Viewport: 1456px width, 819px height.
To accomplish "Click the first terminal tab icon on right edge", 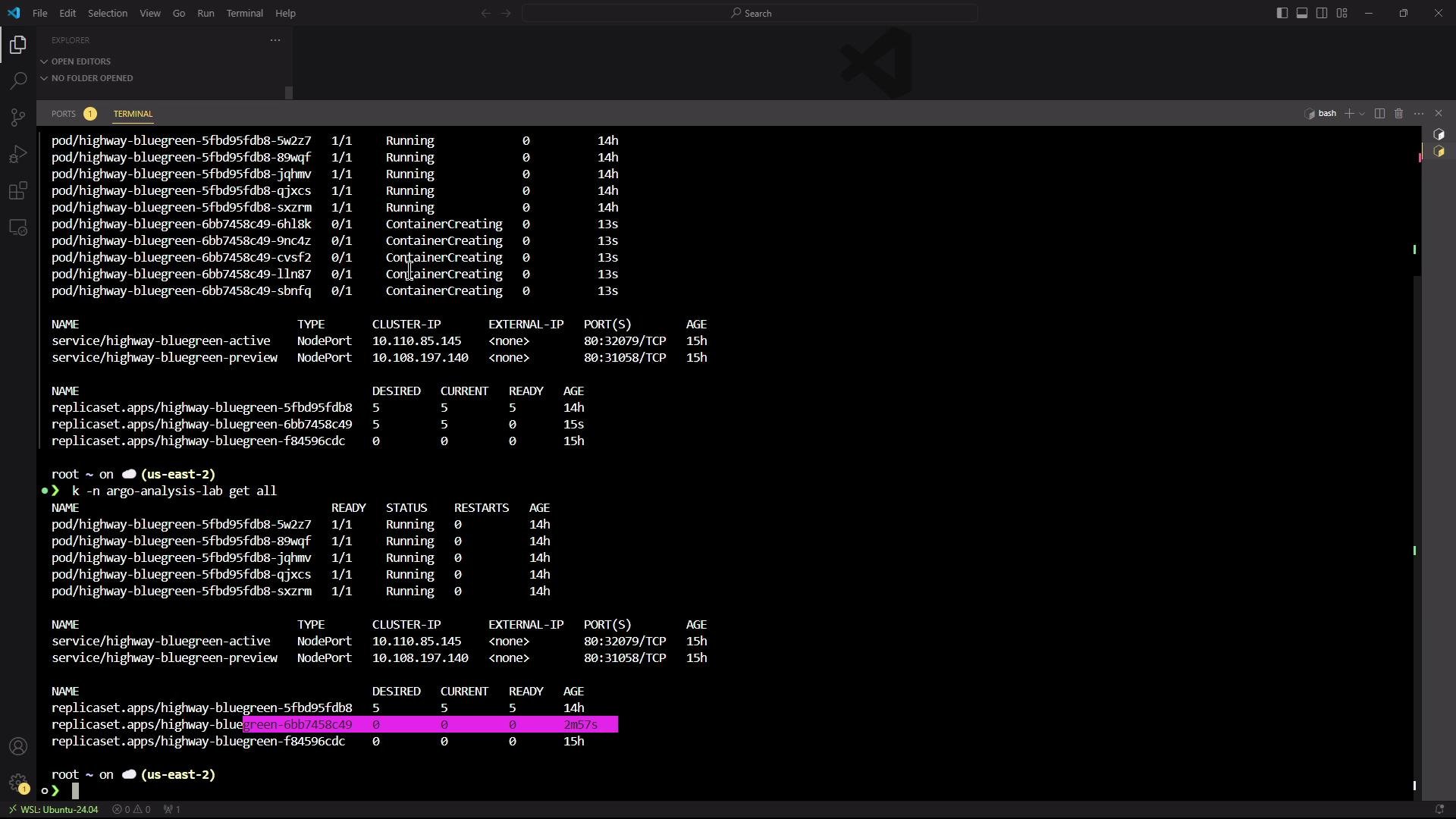I will pos(1439,135).
